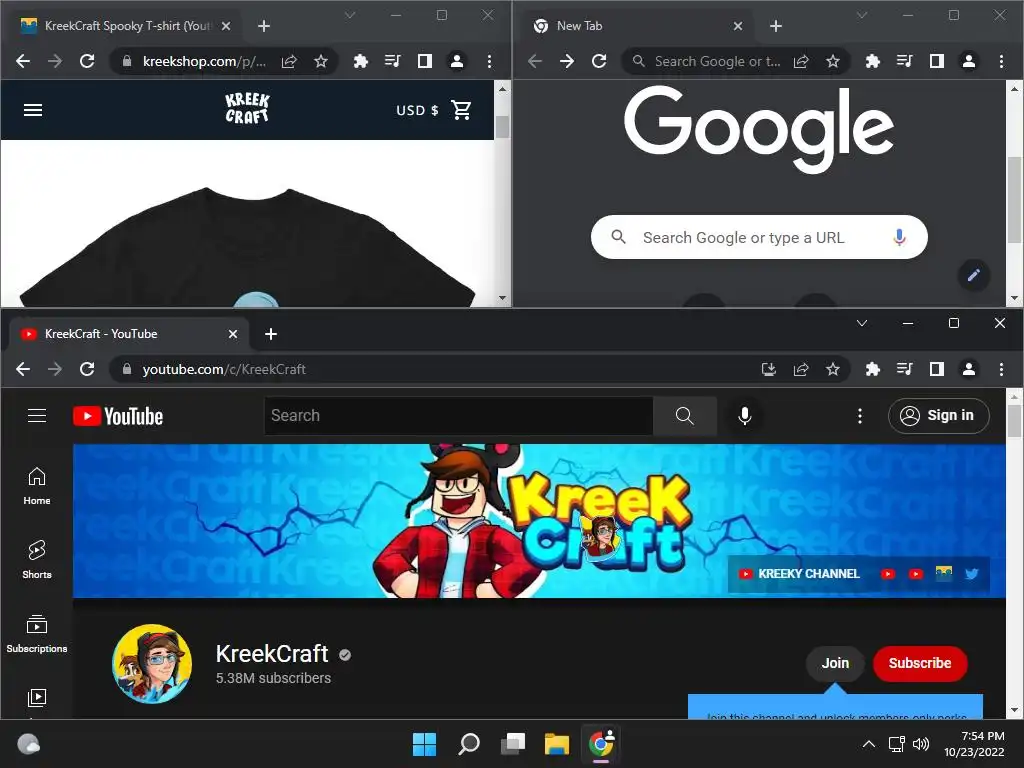The width and height of the screenshot is (1024, 768).
Task: Open extensions in KreekShop window
Action: click(360, 61)
